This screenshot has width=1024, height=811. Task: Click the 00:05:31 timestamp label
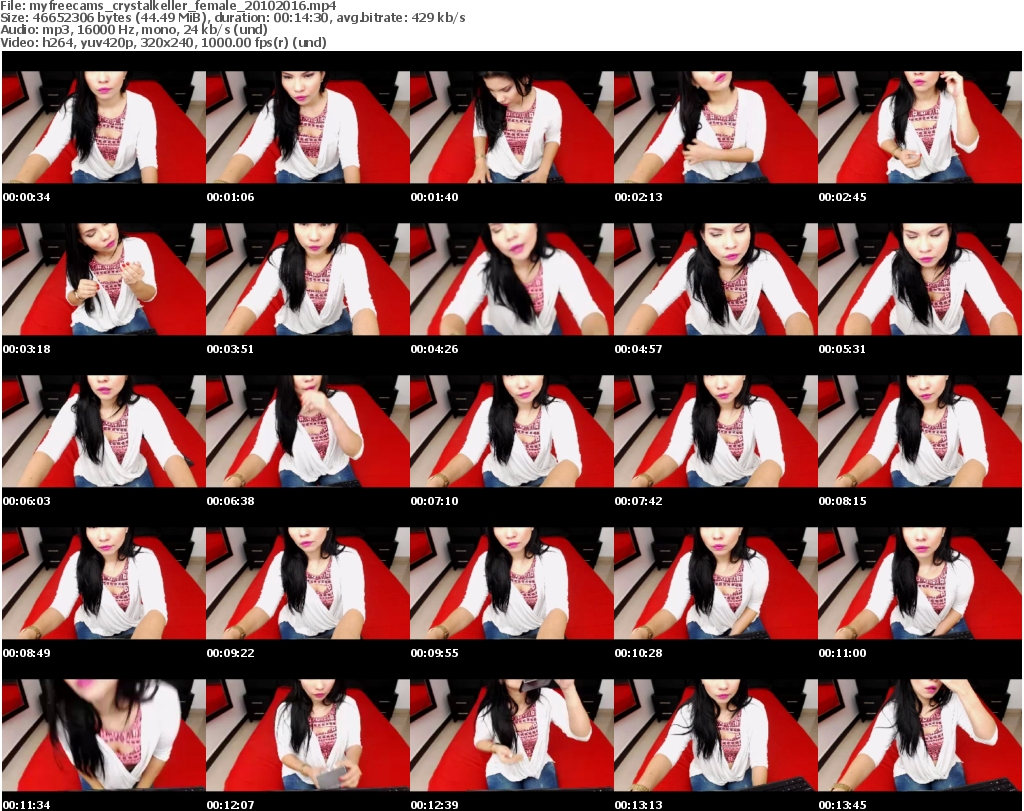coord(842,349)
